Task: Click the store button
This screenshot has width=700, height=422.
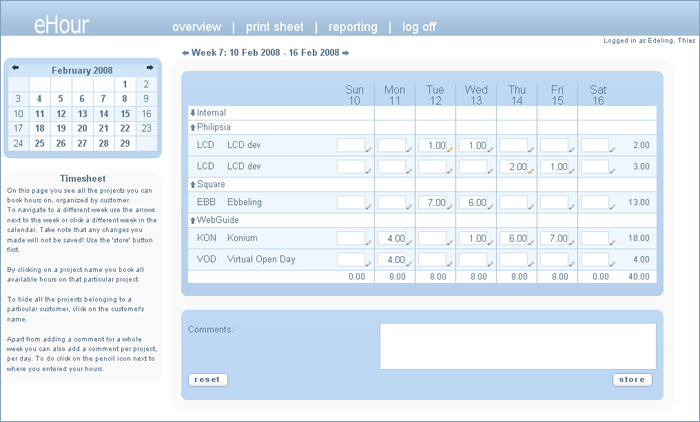Action: coord(632,380)
